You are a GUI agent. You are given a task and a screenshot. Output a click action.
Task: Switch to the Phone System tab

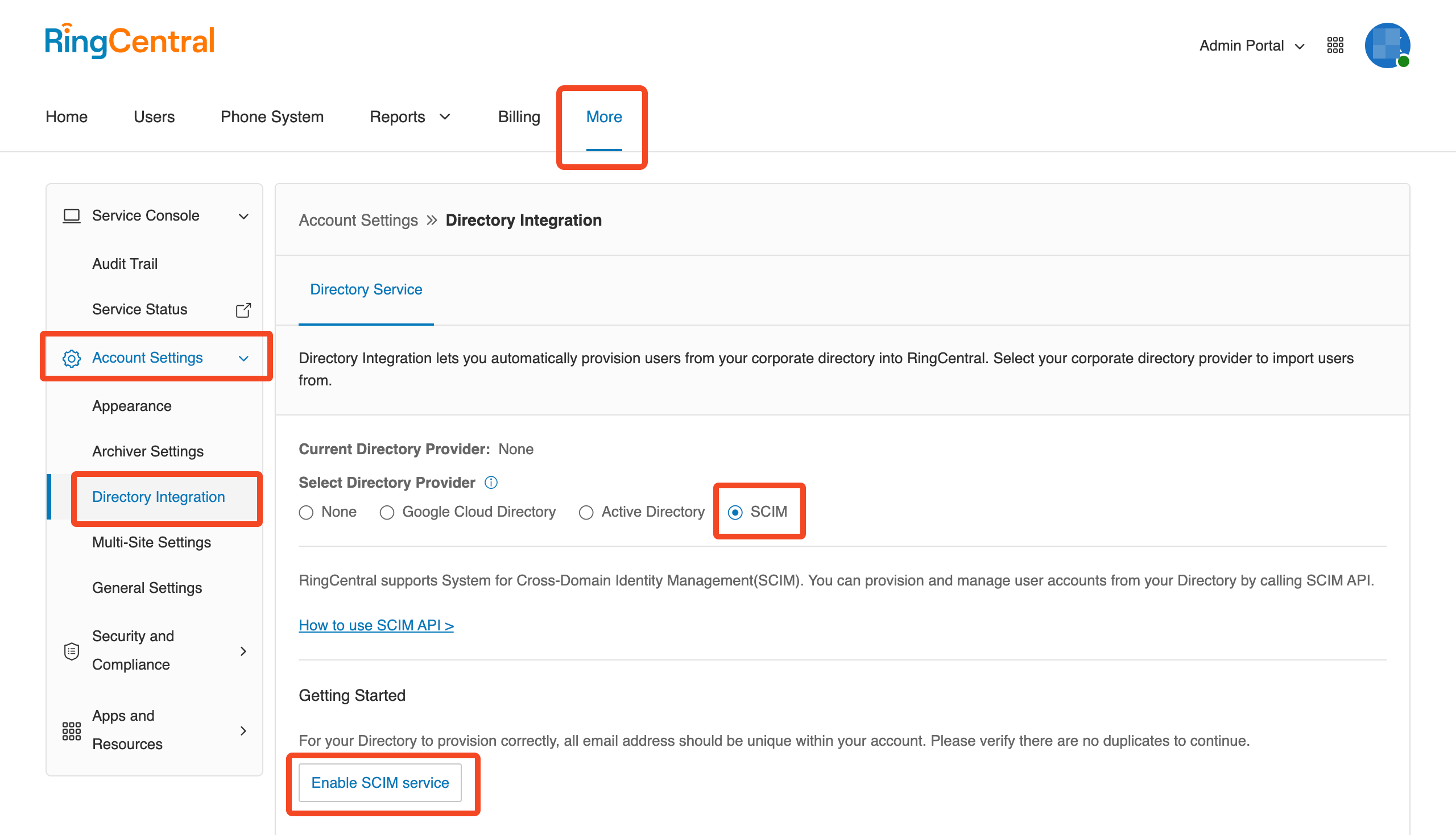pyautogui.click(x=272, y=117)
